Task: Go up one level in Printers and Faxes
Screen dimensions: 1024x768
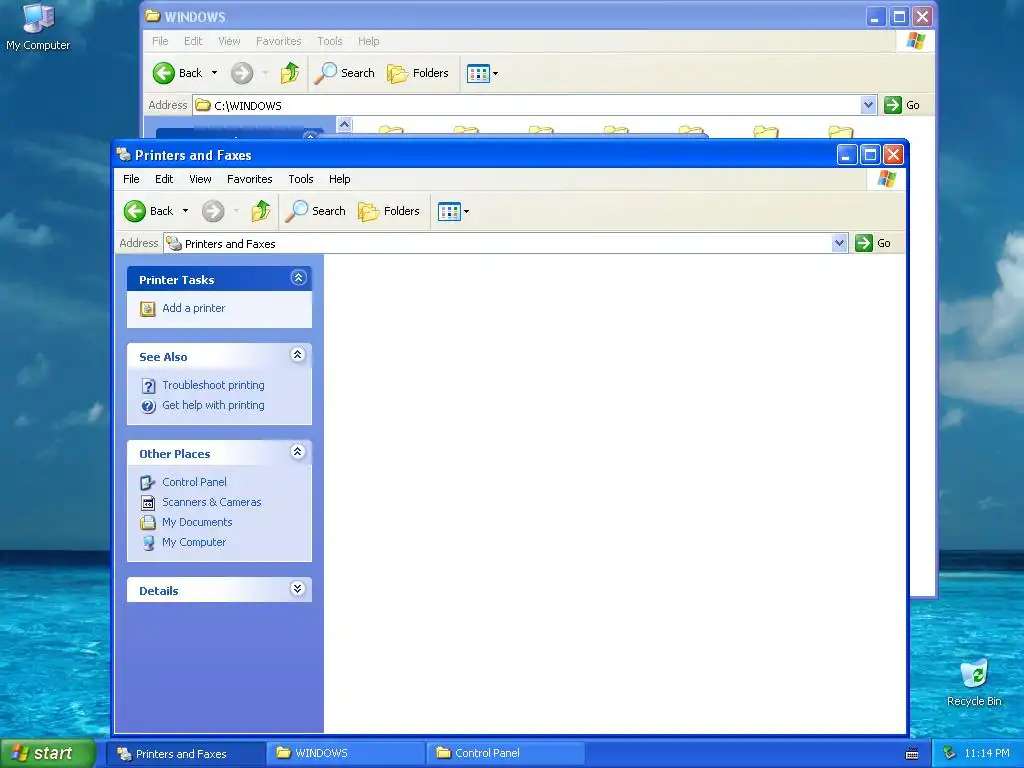Action: pos(261,211)
